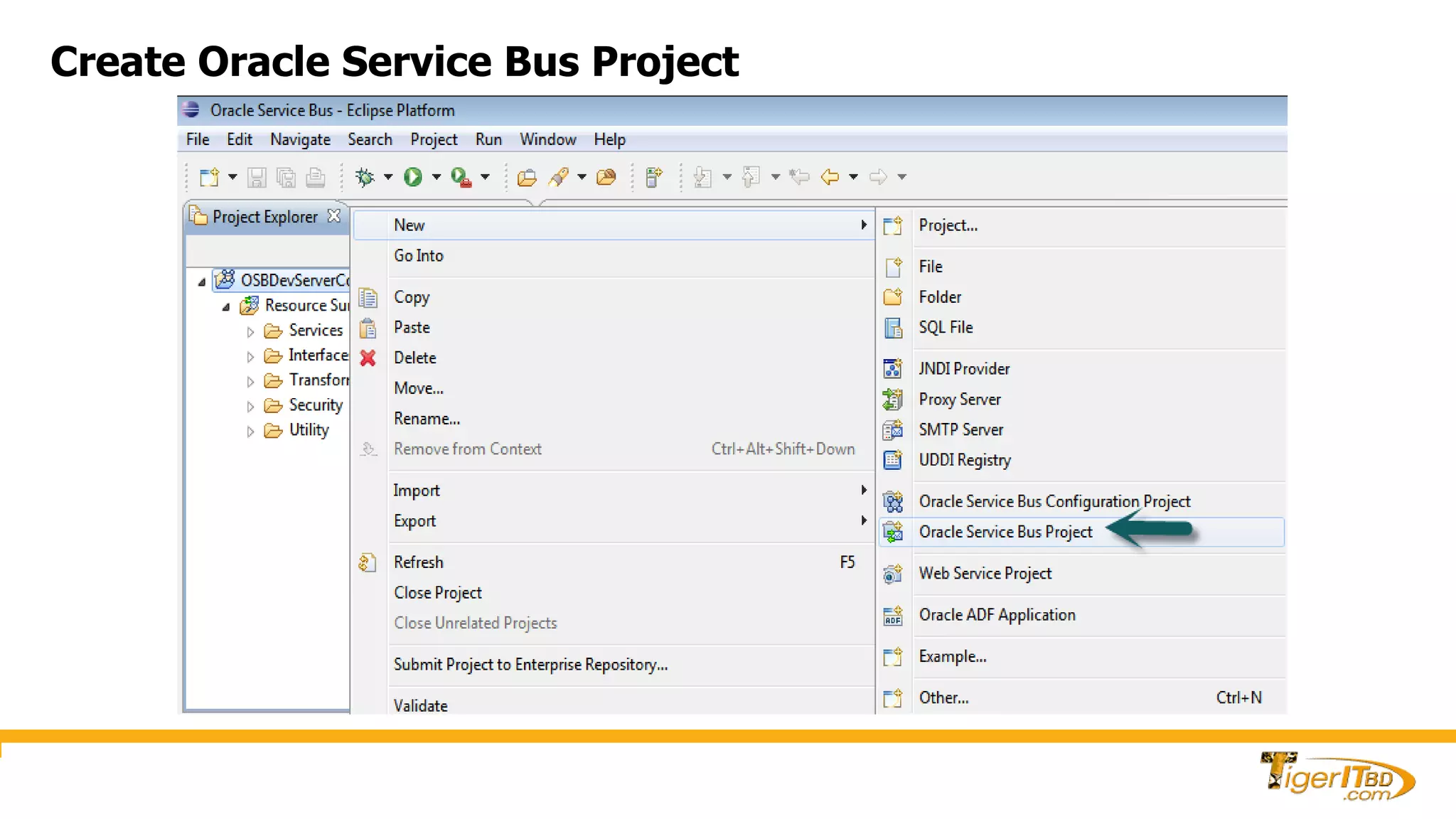Viewport: 1456px width, 819px height.
Task: Select Project... in the New submenu
Action: pos(1081,225)
